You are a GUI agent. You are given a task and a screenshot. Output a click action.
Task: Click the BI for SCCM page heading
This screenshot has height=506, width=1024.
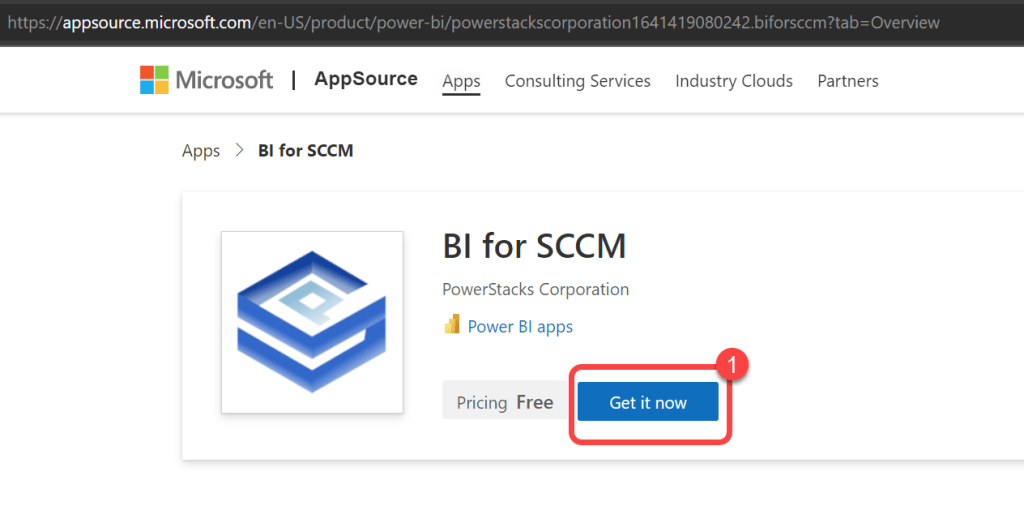coord(534,245)
